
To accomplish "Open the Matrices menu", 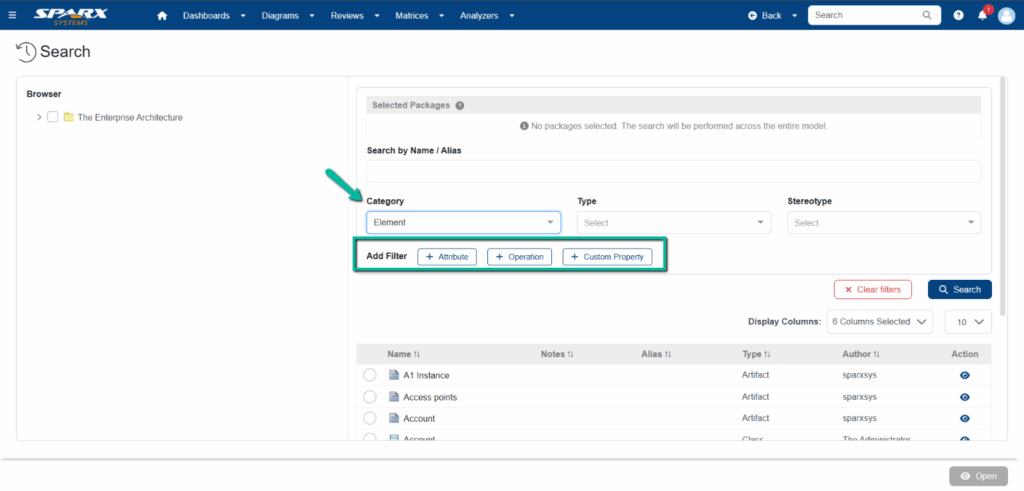I will pos(420,16).
